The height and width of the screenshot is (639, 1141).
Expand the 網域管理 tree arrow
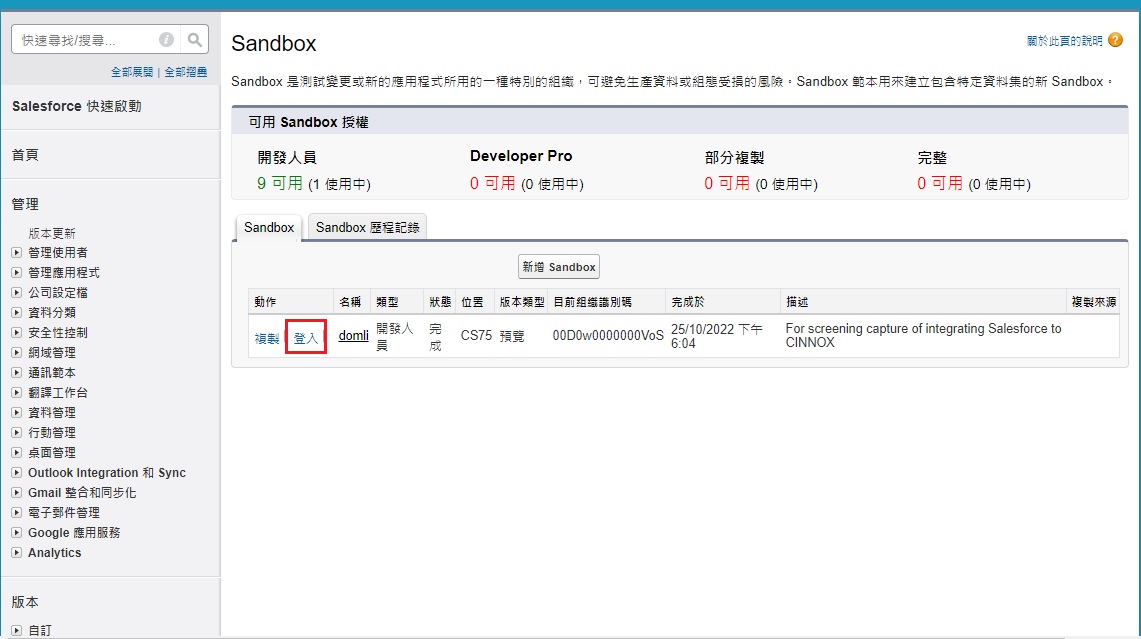[x=16, y=353]
